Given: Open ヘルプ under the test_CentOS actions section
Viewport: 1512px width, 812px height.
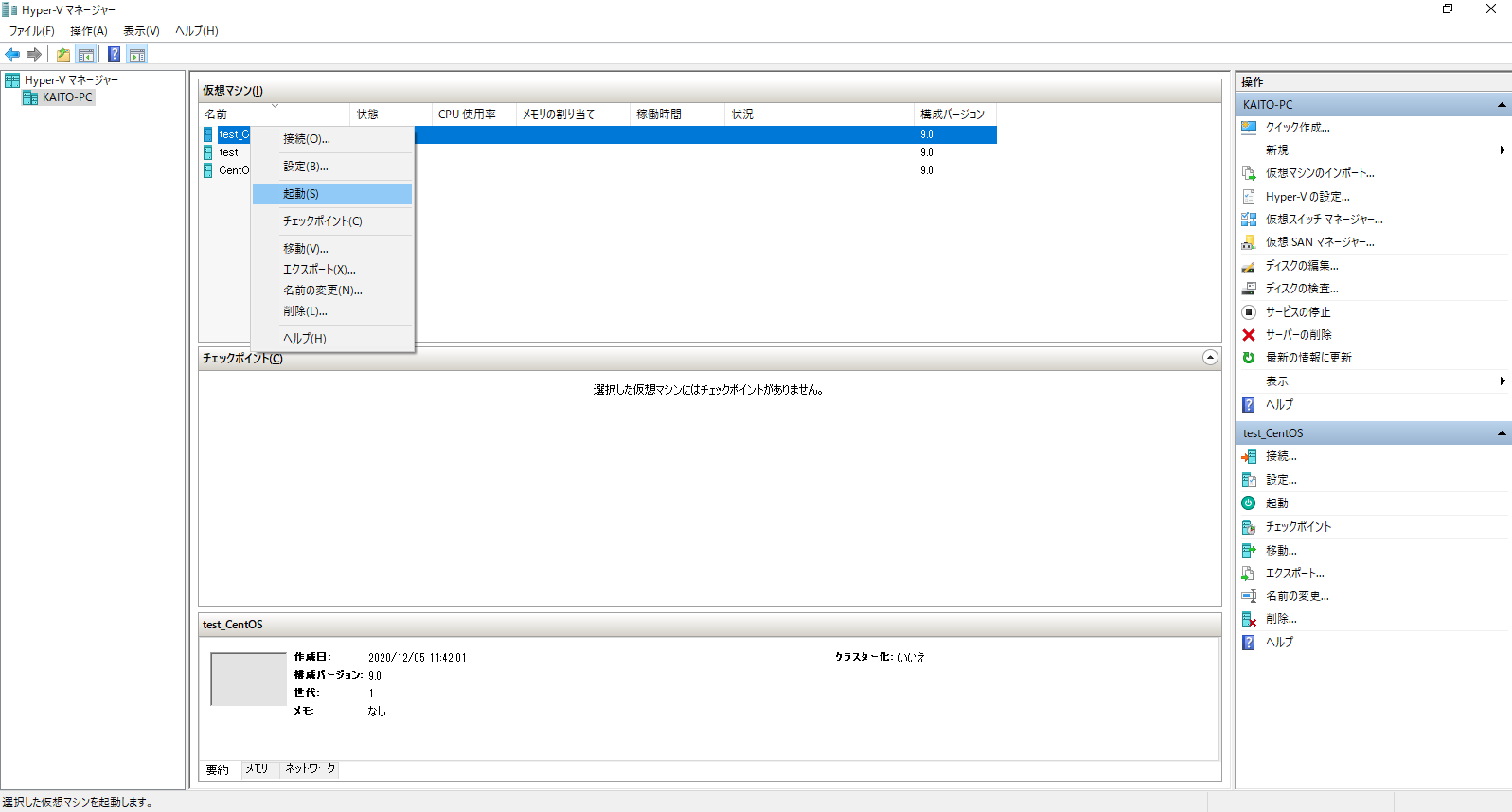Looking at the screenshot, I should (1279, 643).
